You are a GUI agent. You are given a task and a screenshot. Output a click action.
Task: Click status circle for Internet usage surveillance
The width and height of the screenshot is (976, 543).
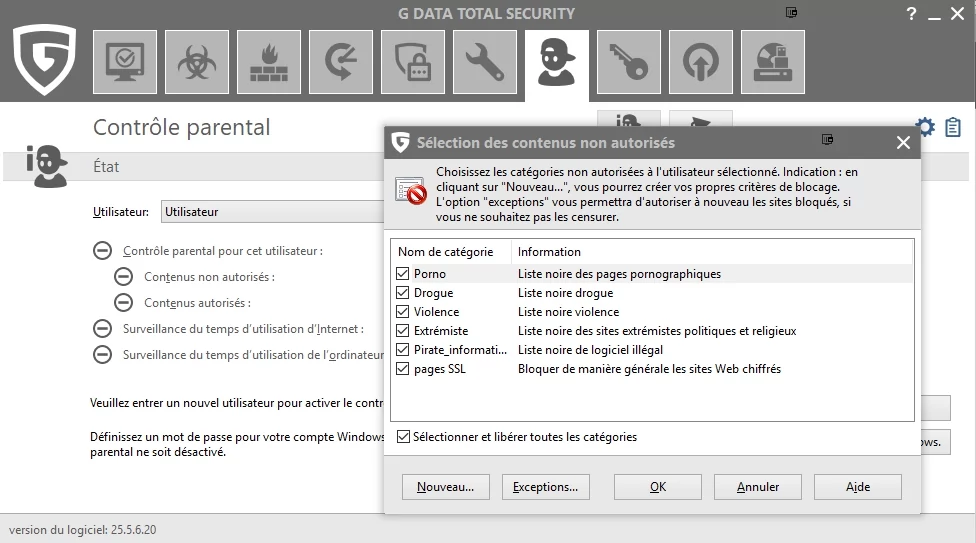[x=102, y=328]
